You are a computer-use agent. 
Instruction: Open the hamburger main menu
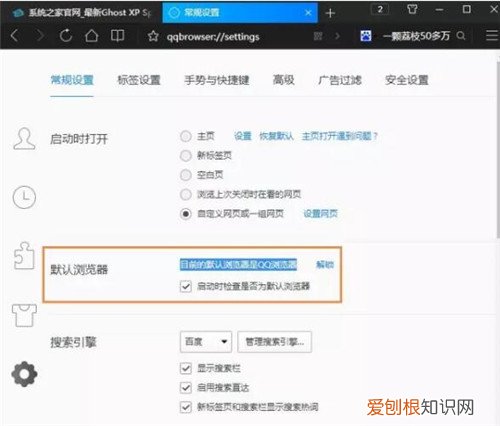(x=492, y=35)
